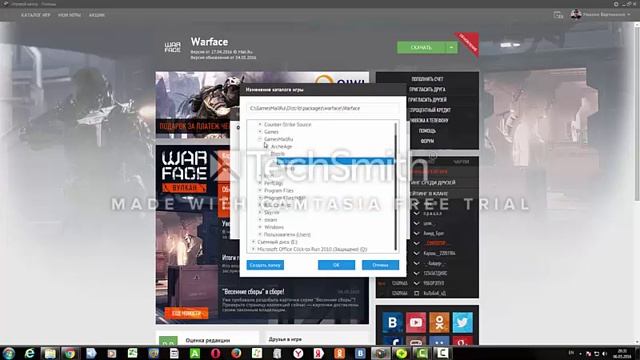
Task: Click the Создать папку (Create folder) button
Action: (265, 265)
